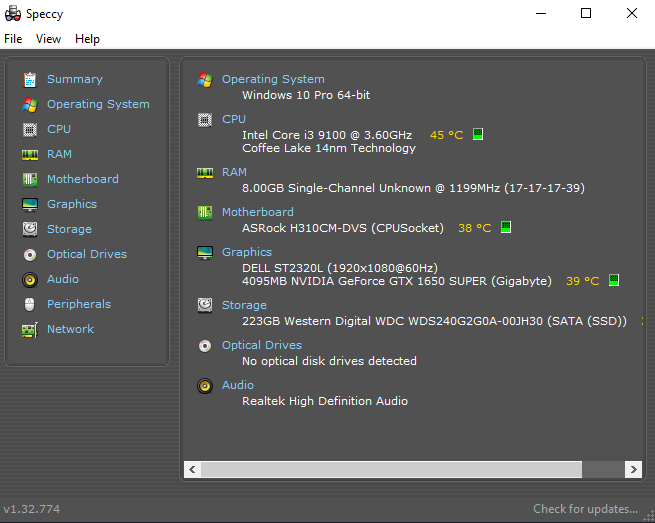655x523 pixels.
Task: Click the Optical Drives disc icon in sidebar
Action: coord(30,254)
